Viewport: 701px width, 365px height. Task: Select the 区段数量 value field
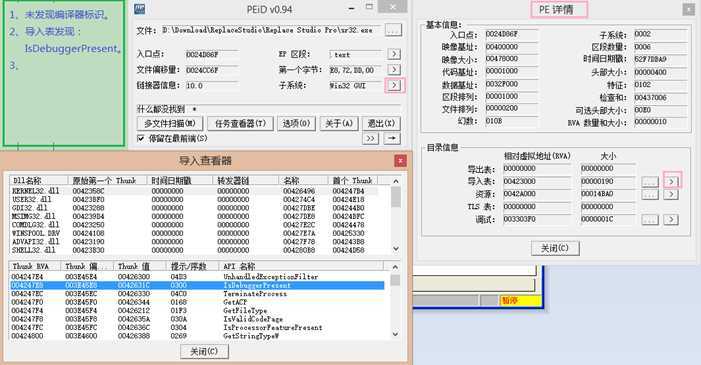pyautogui.click(x=661, y=47)
